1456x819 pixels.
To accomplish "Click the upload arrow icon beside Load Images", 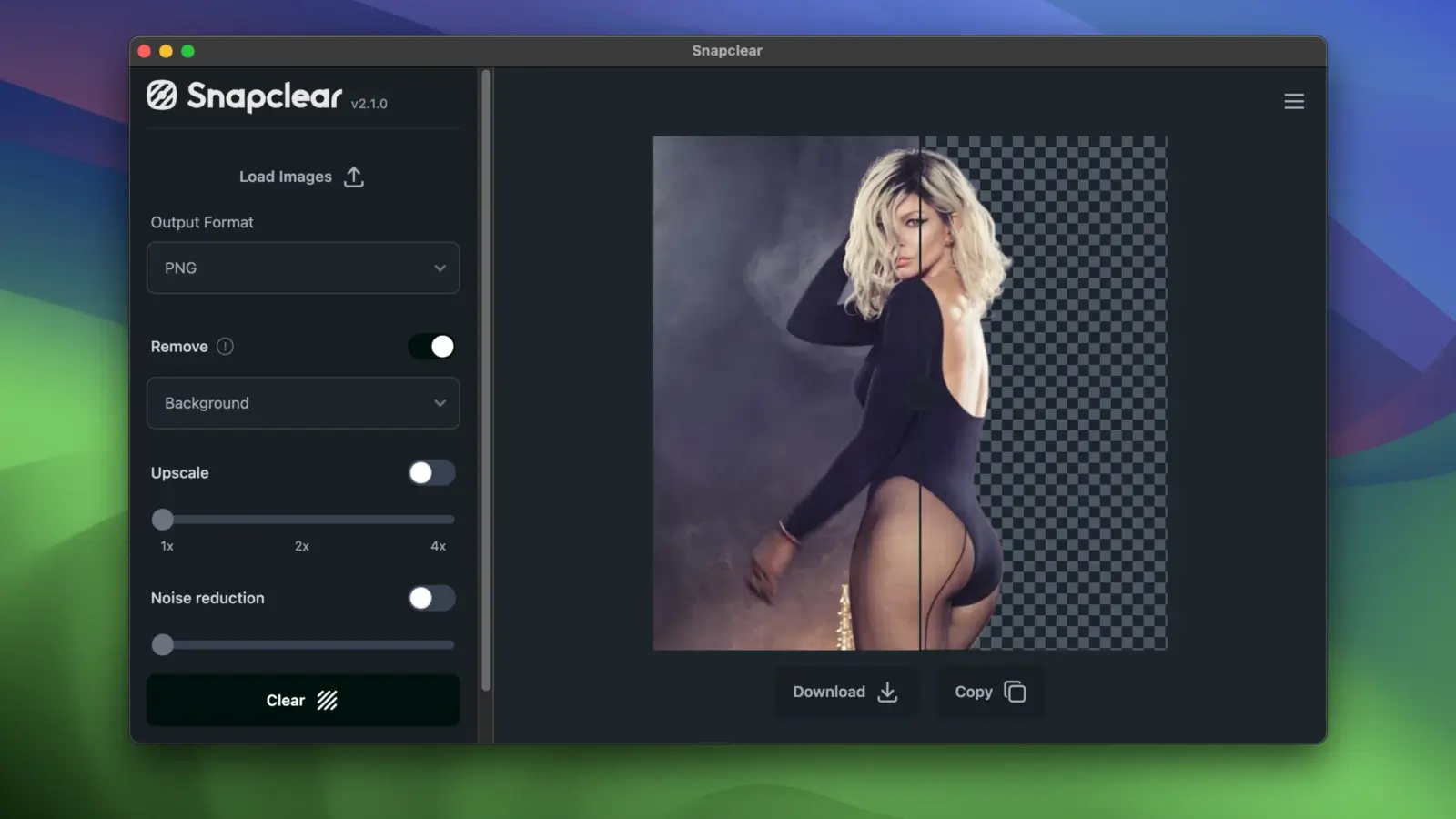I will [x=354, y=177].
